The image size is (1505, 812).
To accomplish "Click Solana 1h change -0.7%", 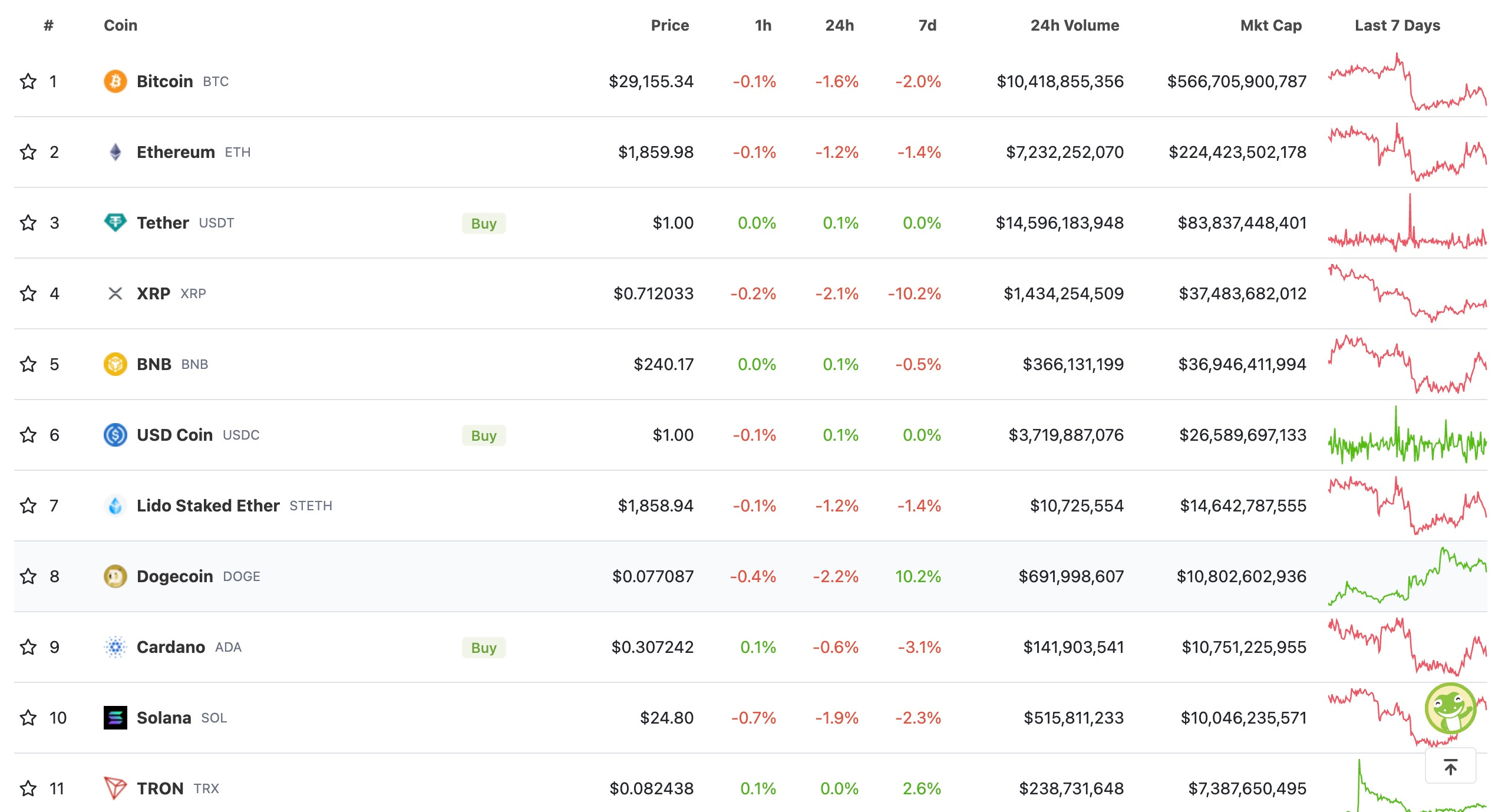I will pyautogui.click(x=754, y=718).
